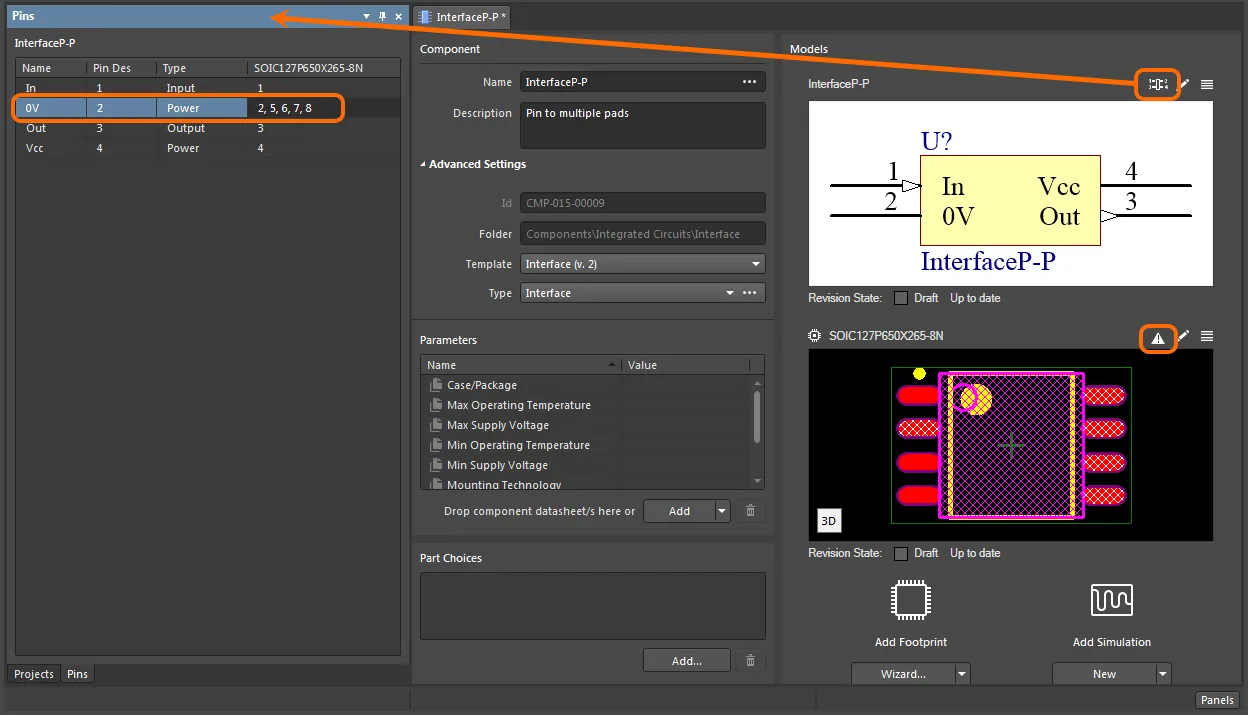Click the Panels button in the status bar

tap(1217, 699)
